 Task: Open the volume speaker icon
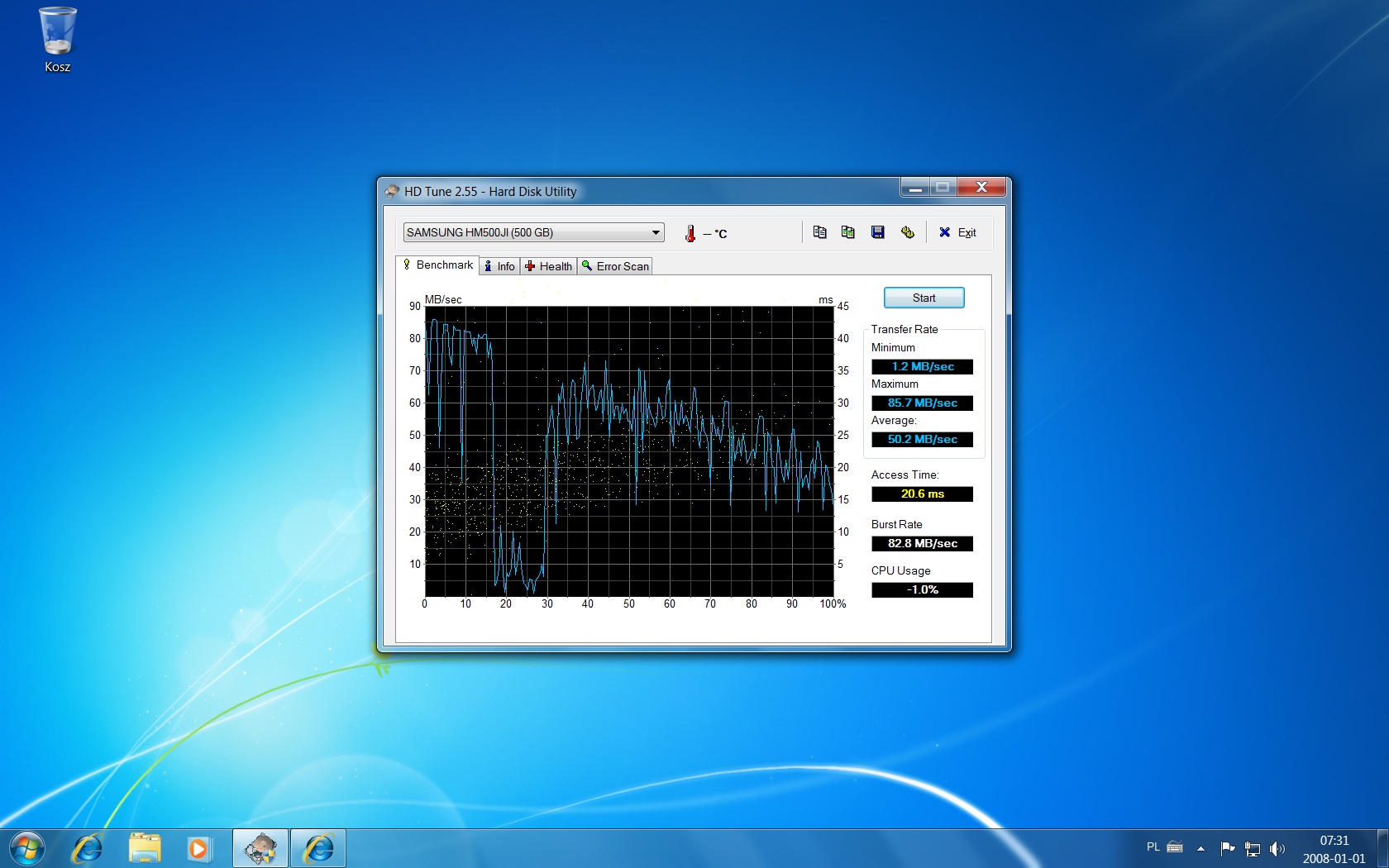(1277, 848)
